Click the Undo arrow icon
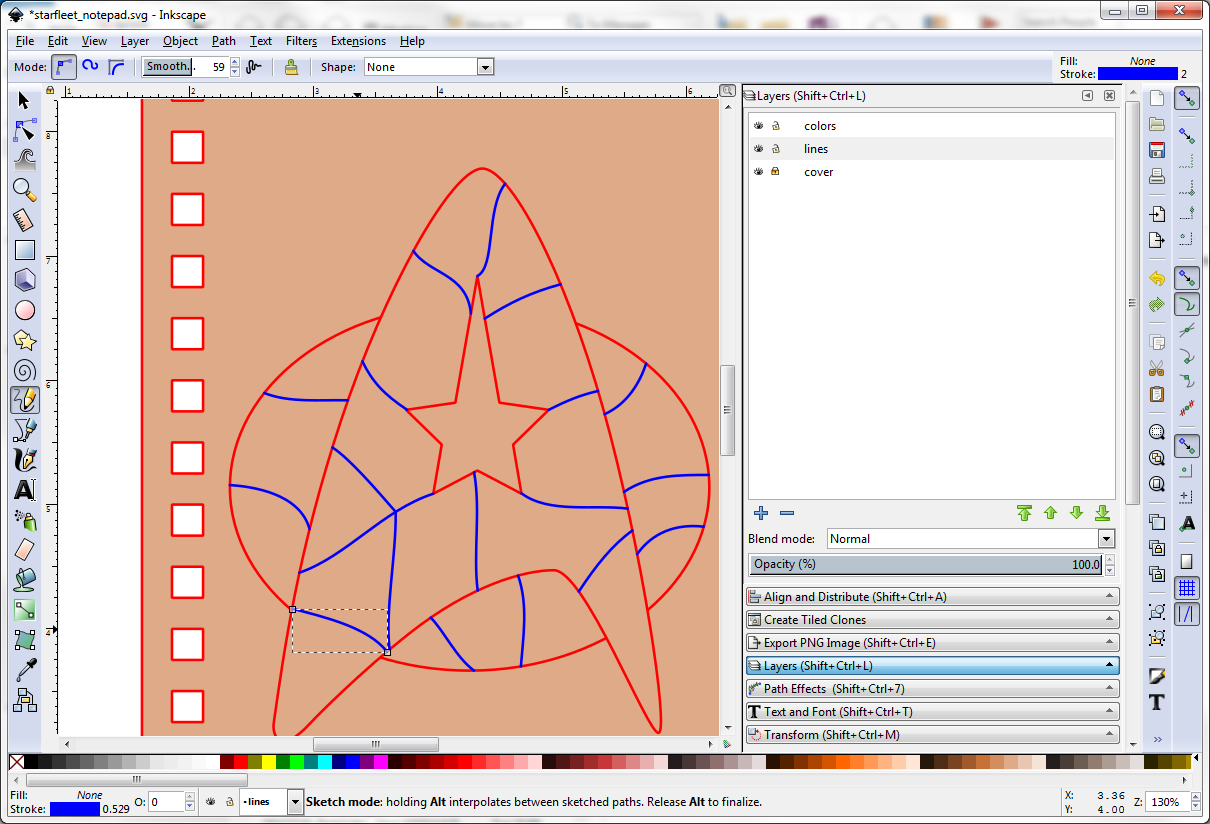The height and width of the screenshot is (824, 1210). click(1157, 278)
